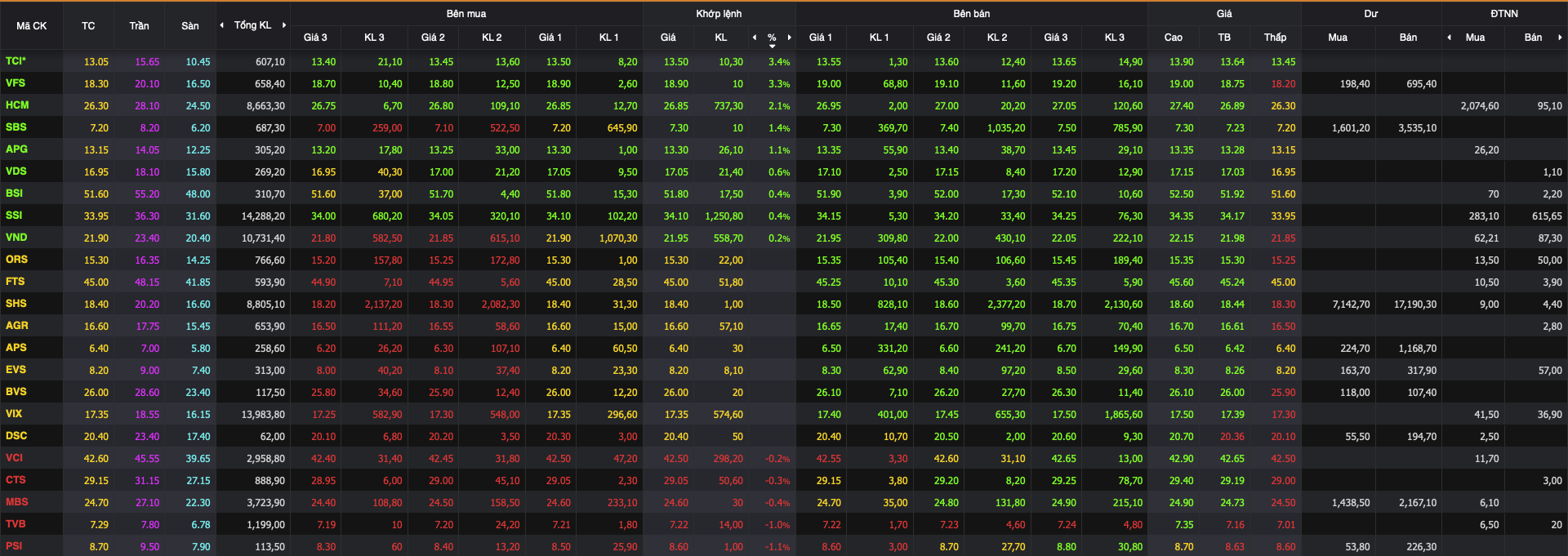Click the sort-descending indicator under the % header
The width and height of the screenshot is (1568, 556).
pyautogui.click(x=772, y=47)
